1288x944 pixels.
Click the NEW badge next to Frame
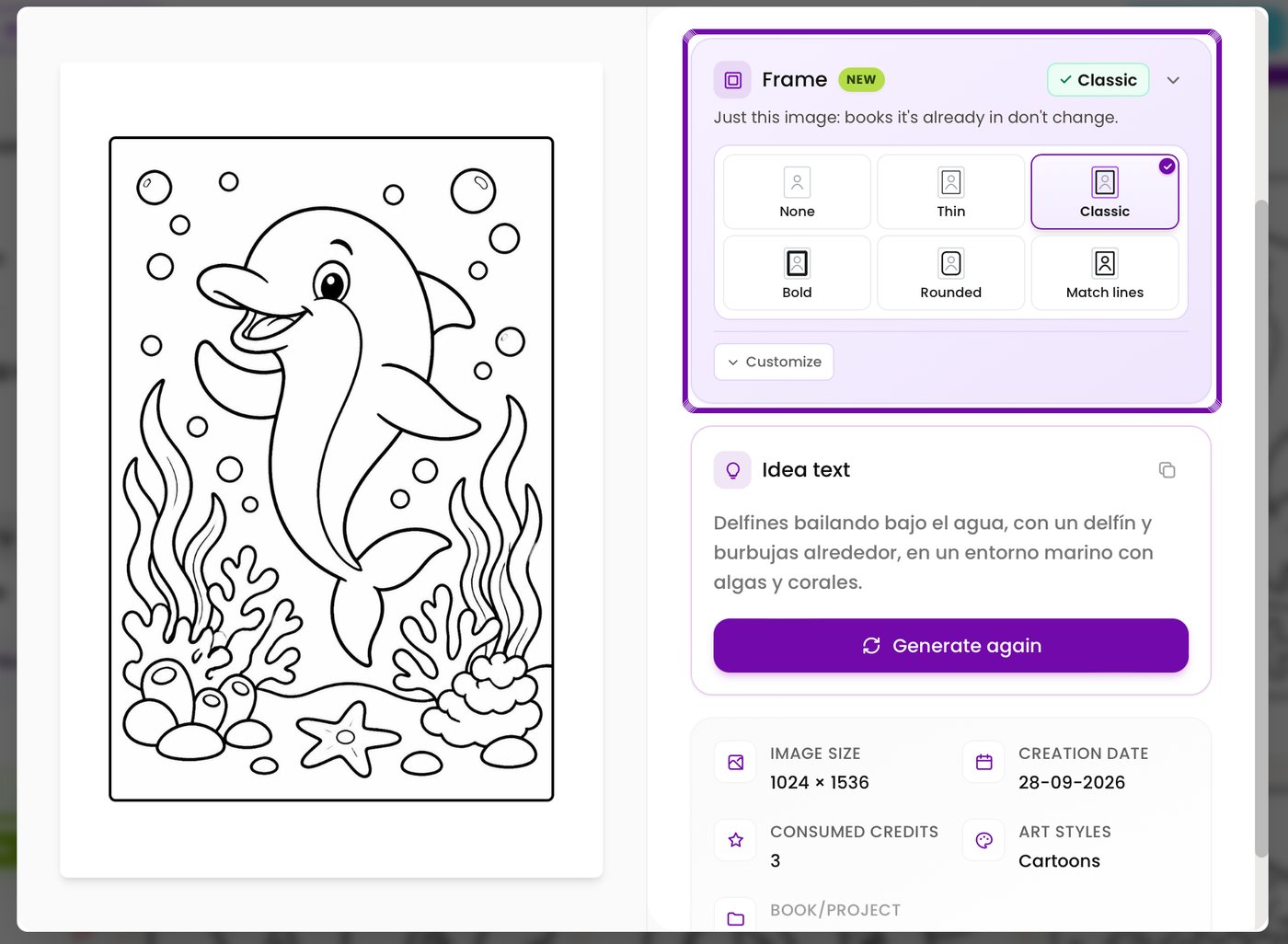tap(861, 80)
